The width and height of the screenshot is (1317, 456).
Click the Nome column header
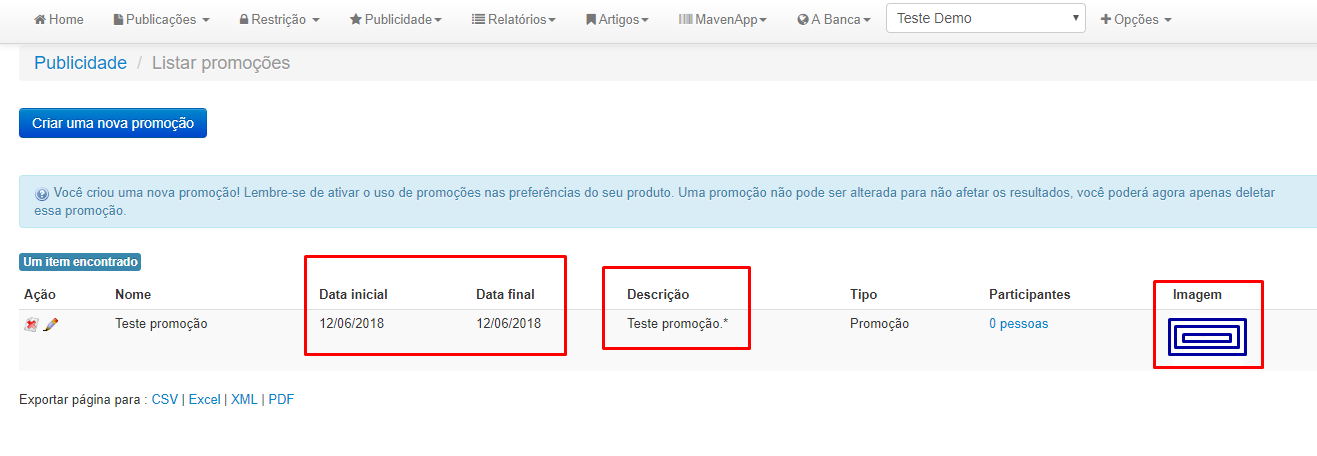pyautogui.click(x=133, y=294)
